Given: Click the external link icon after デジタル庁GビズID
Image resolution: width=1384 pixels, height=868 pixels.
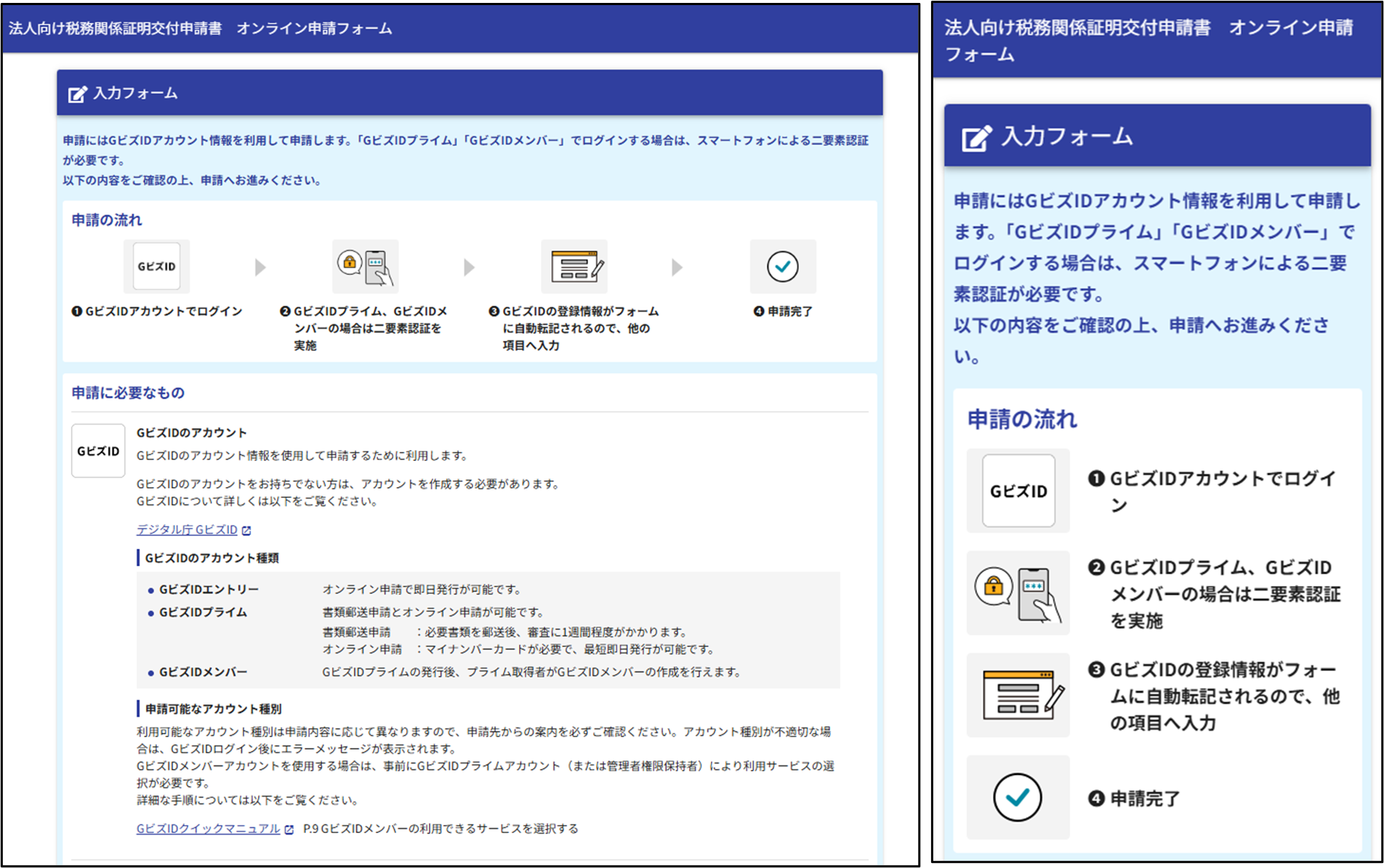Looking at the screenshot, I should tap(246, 531).
